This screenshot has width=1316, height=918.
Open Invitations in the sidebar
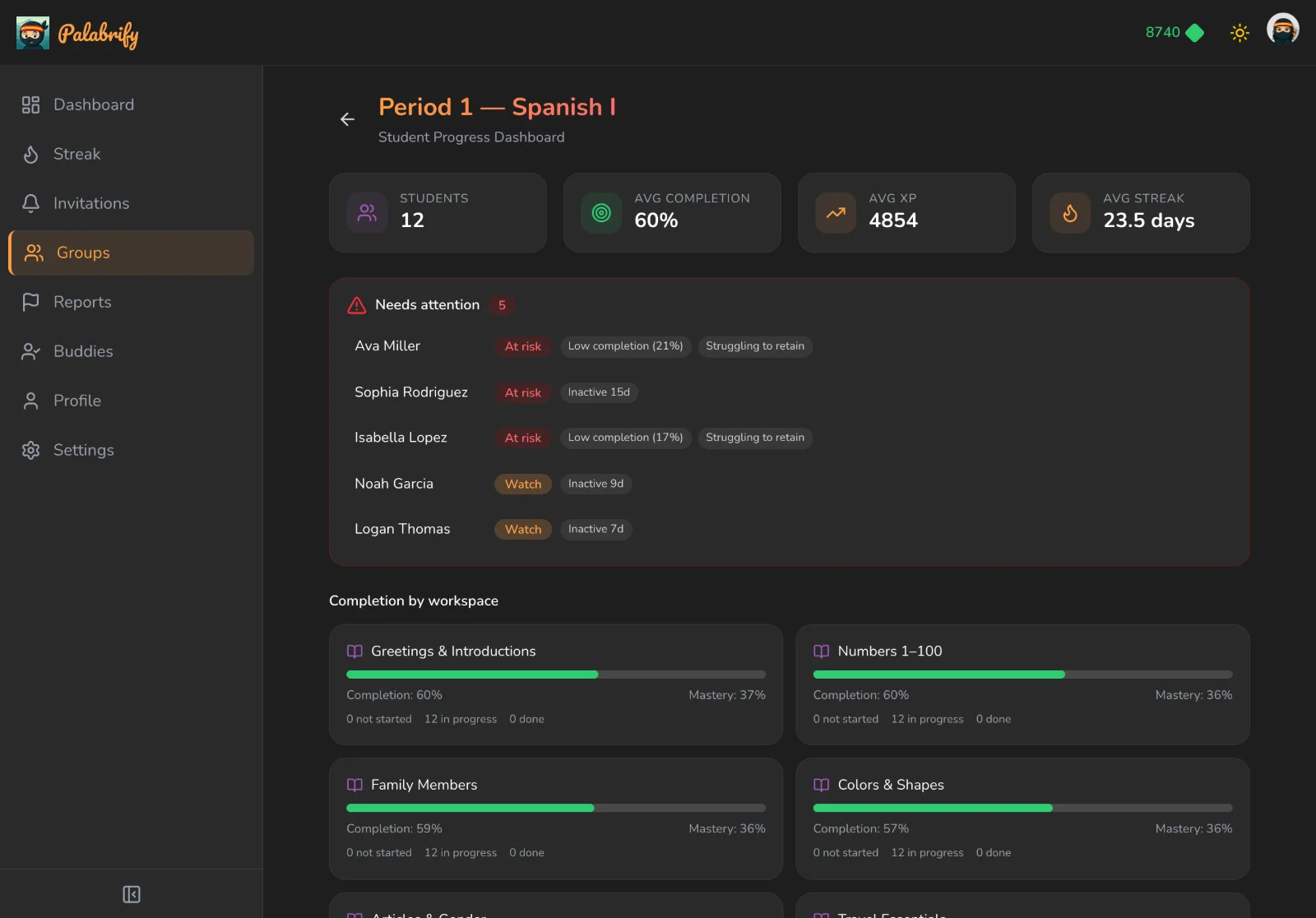click(x=132, y=203)
